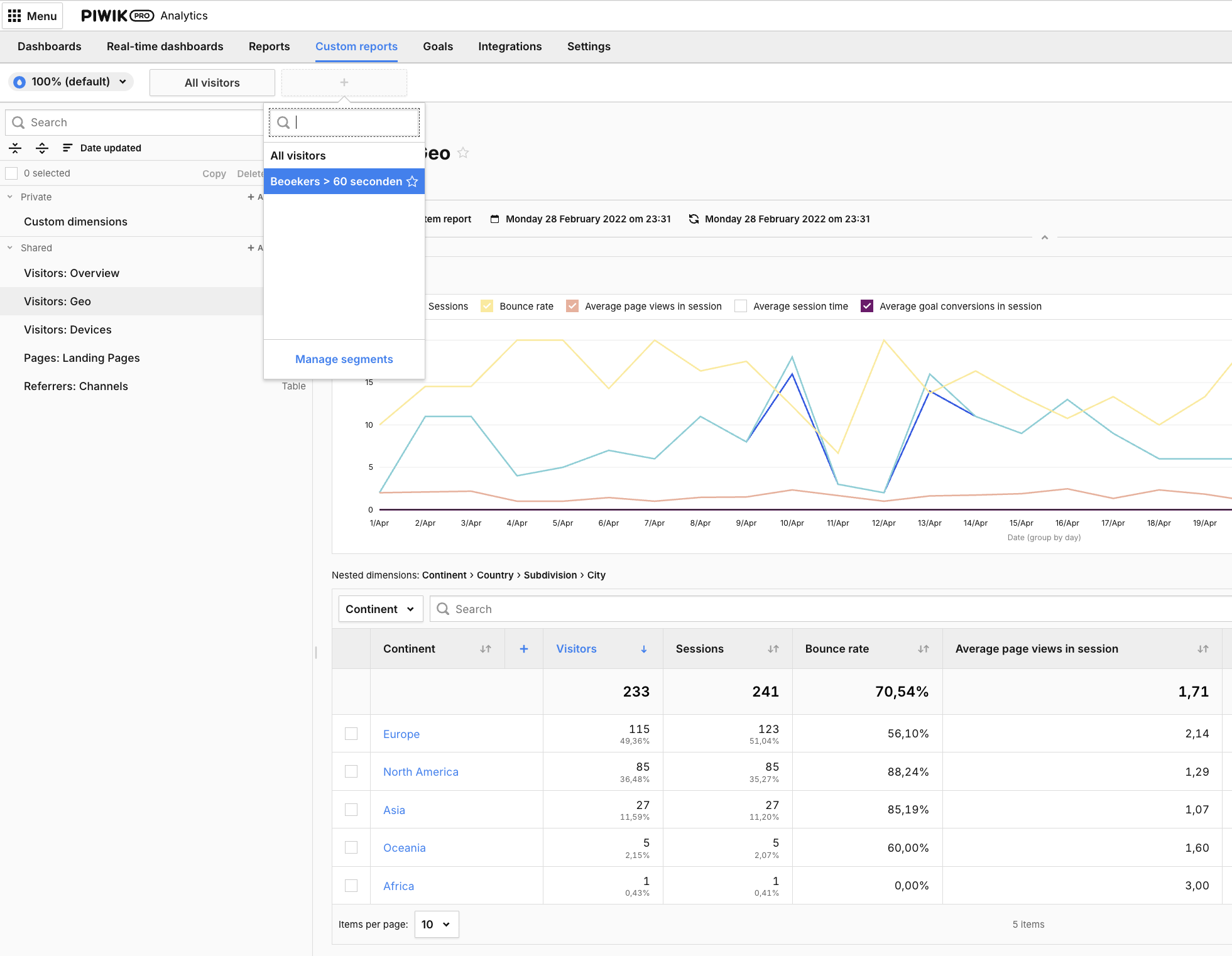This screenshot has width=1232, height=956.
Task: Click the sampling droplet icon
Action: click(19, 82)
